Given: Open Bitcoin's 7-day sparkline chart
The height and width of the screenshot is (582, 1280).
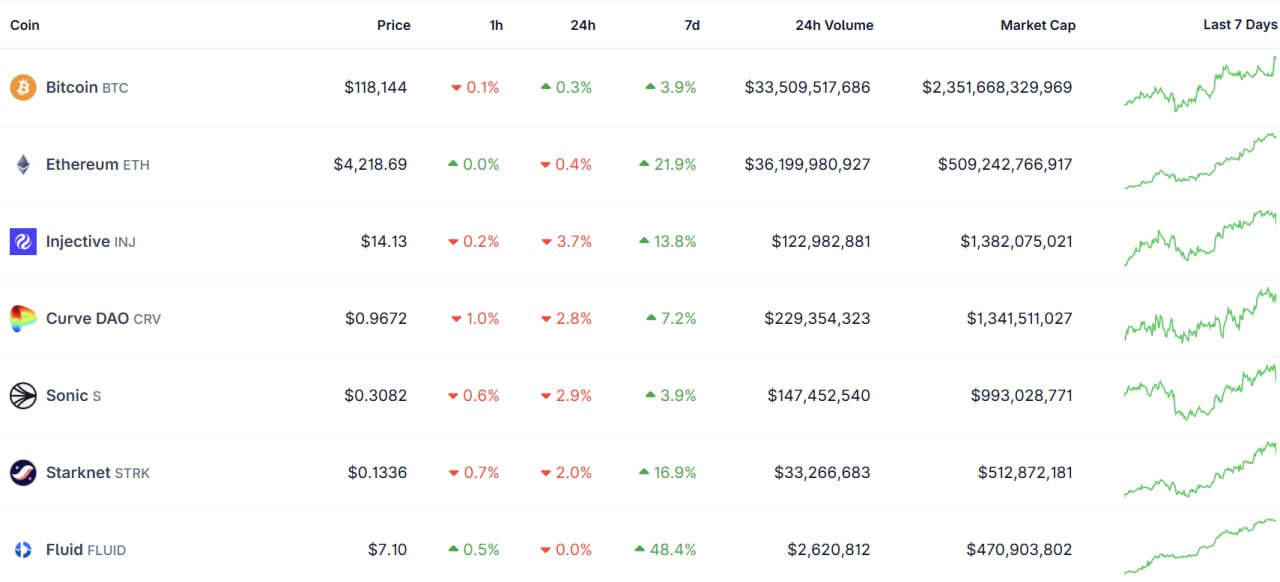Looking at the screenshot, I should point(1200,86).
